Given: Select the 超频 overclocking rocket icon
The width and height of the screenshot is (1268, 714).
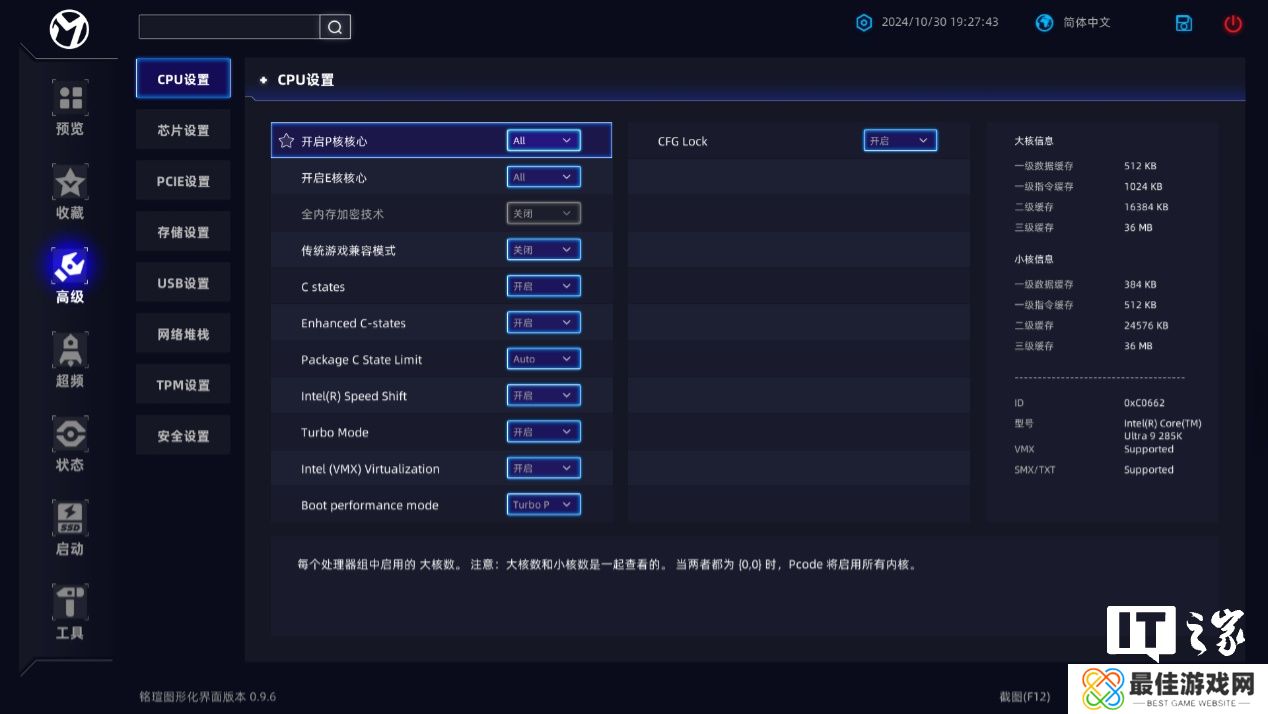Looking at the screenshot, I should click(70, 351).
